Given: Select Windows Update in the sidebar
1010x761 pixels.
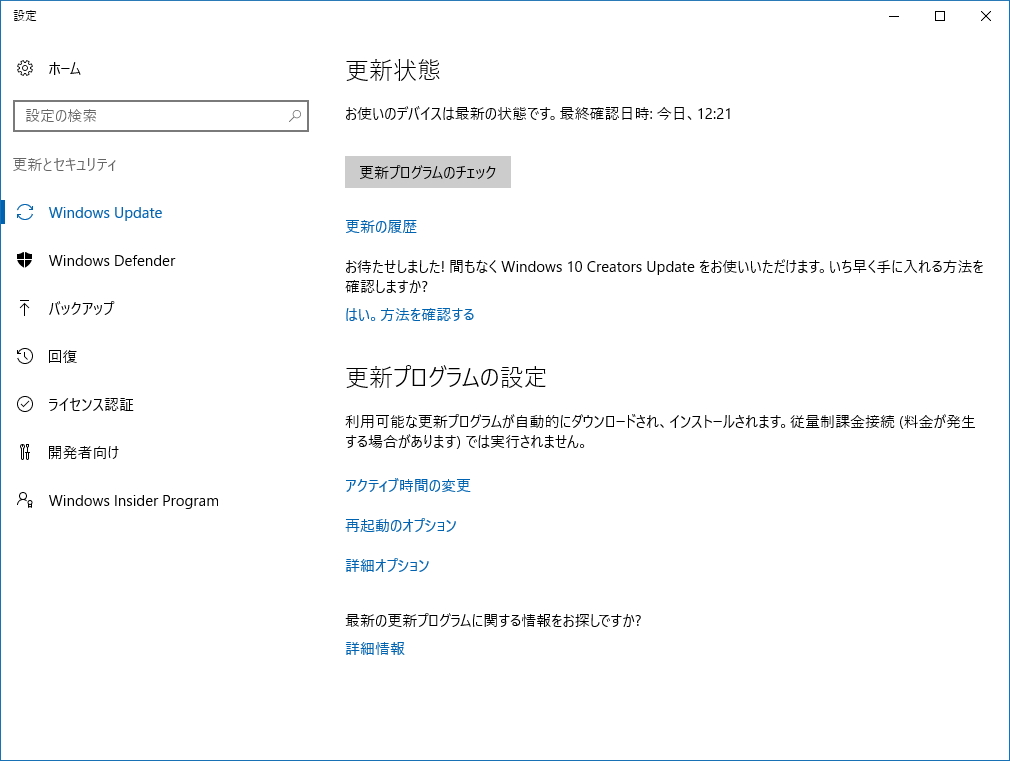Looking at the screenshot, I should tap(105, 212).
